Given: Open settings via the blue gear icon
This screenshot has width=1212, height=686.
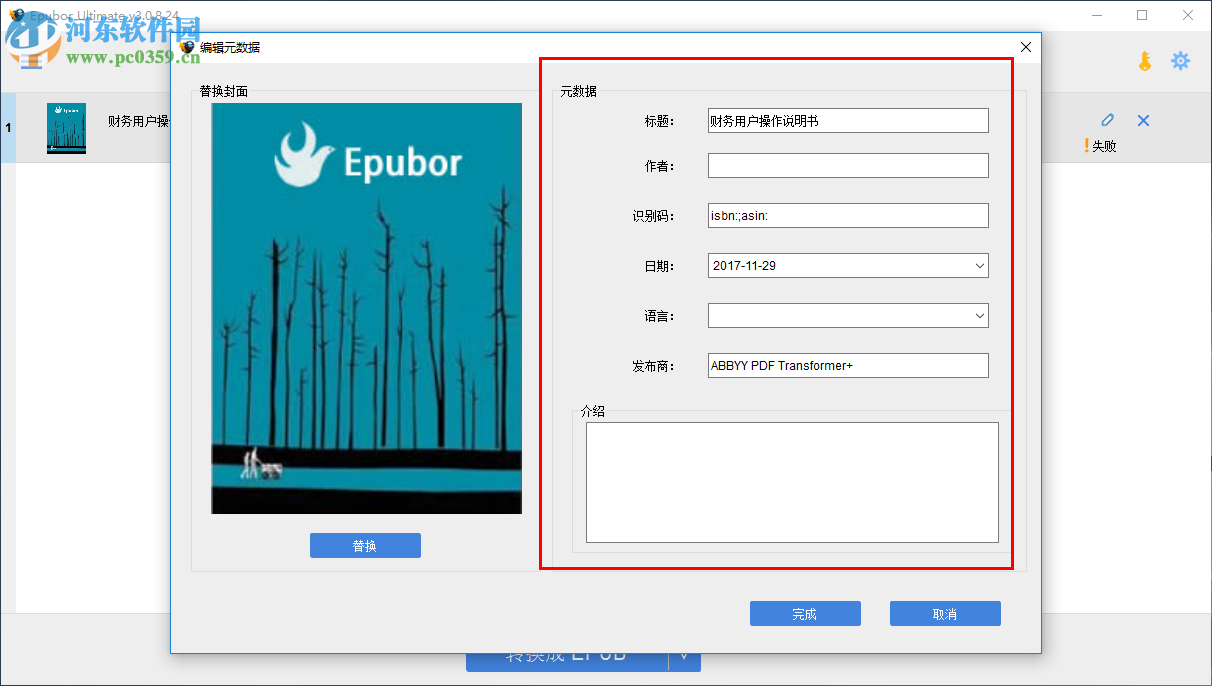Looking at the screenshot, I should coord(1181,61).
